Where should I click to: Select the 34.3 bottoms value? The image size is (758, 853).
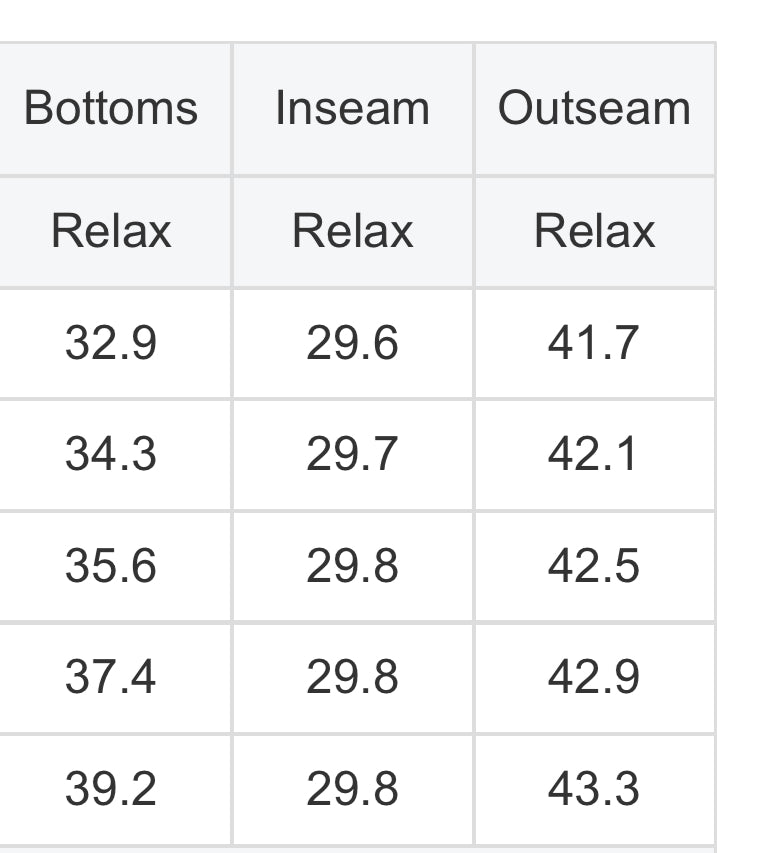tap(111, 455)
